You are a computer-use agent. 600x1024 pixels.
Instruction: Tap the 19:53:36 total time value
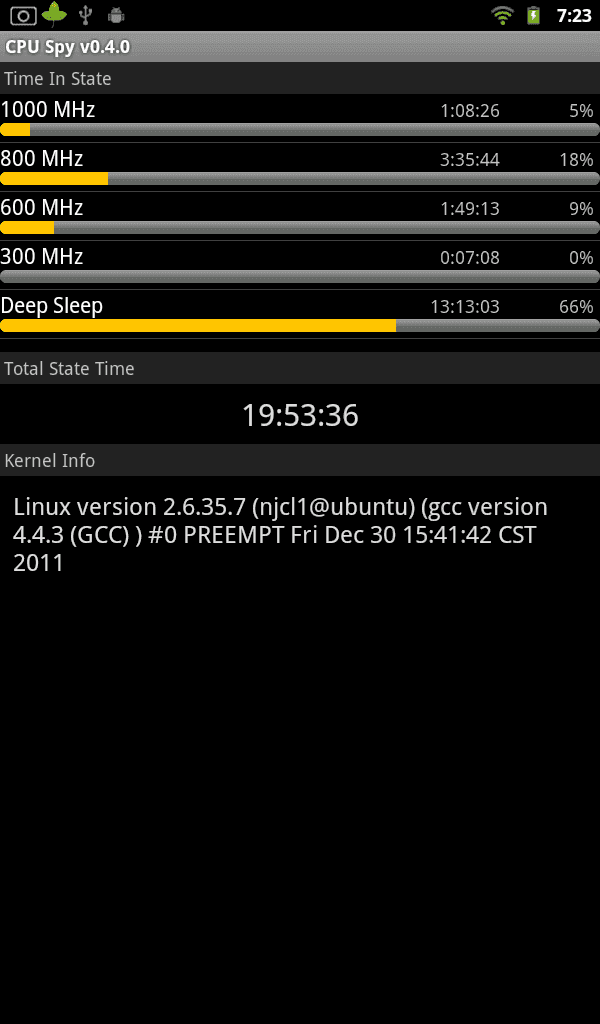click(x=300, y=415)
